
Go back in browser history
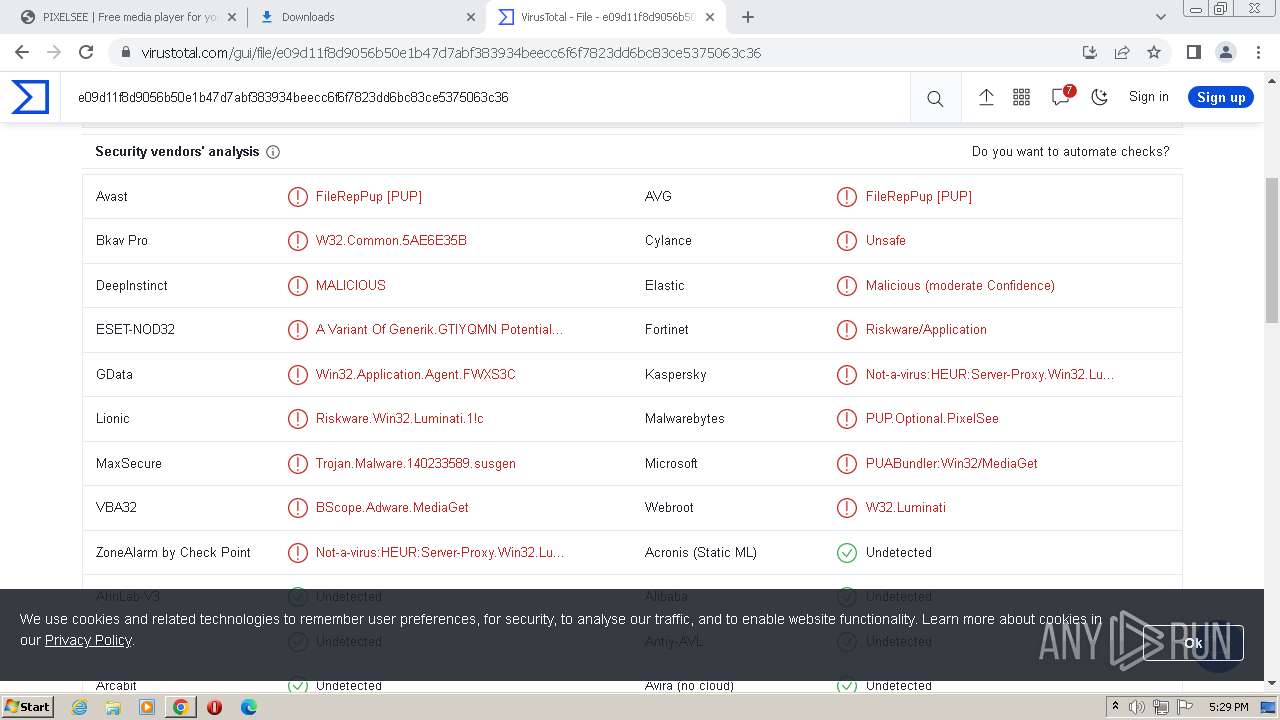[22, 52]
